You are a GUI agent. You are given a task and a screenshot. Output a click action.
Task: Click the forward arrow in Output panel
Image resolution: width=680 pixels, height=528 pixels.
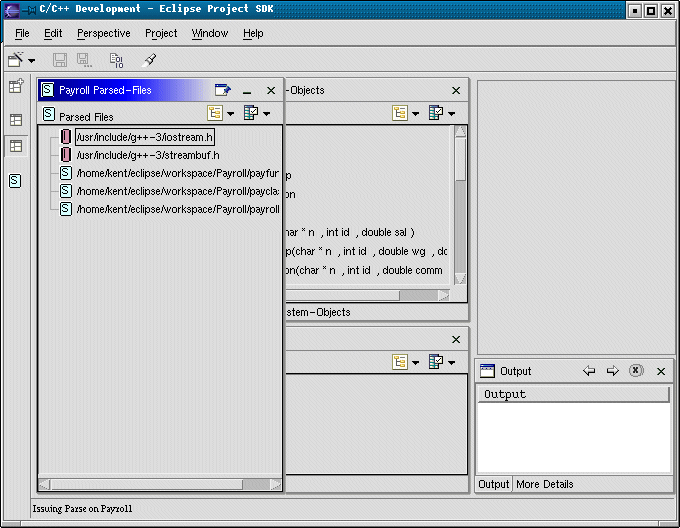pyautogui.click(x=613, y=371)
